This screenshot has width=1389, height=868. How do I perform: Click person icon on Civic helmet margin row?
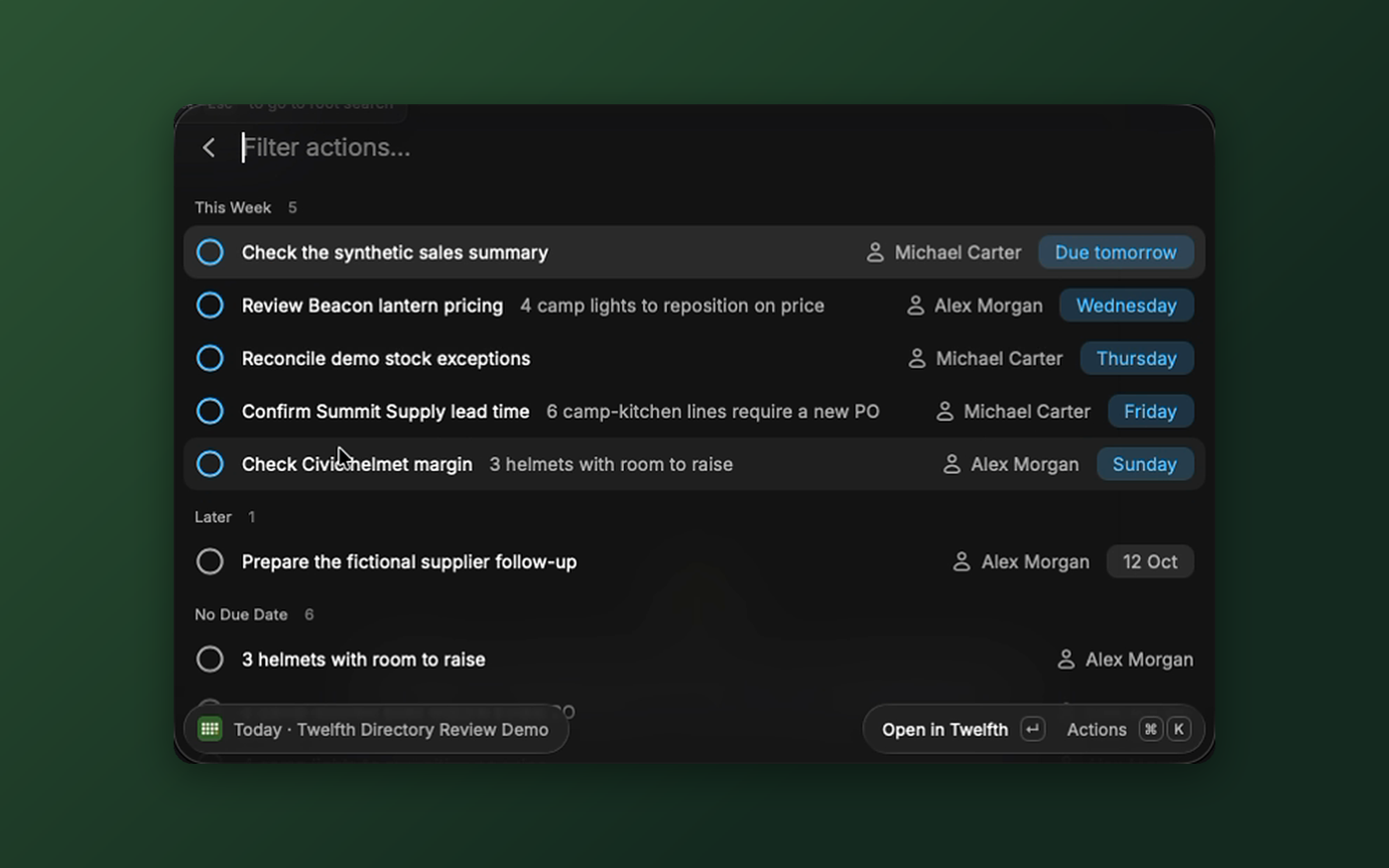[951, 463]
